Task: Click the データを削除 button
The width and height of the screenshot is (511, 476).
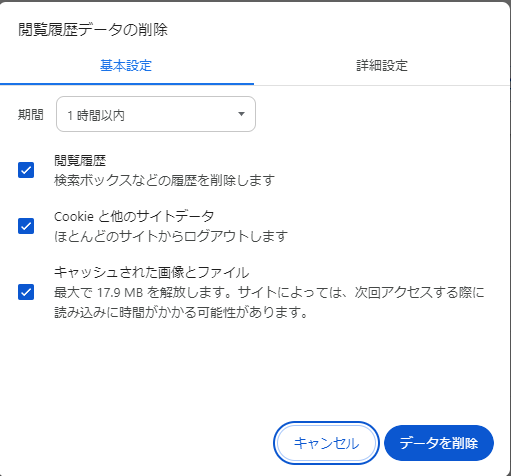Action: coord(439,443)
